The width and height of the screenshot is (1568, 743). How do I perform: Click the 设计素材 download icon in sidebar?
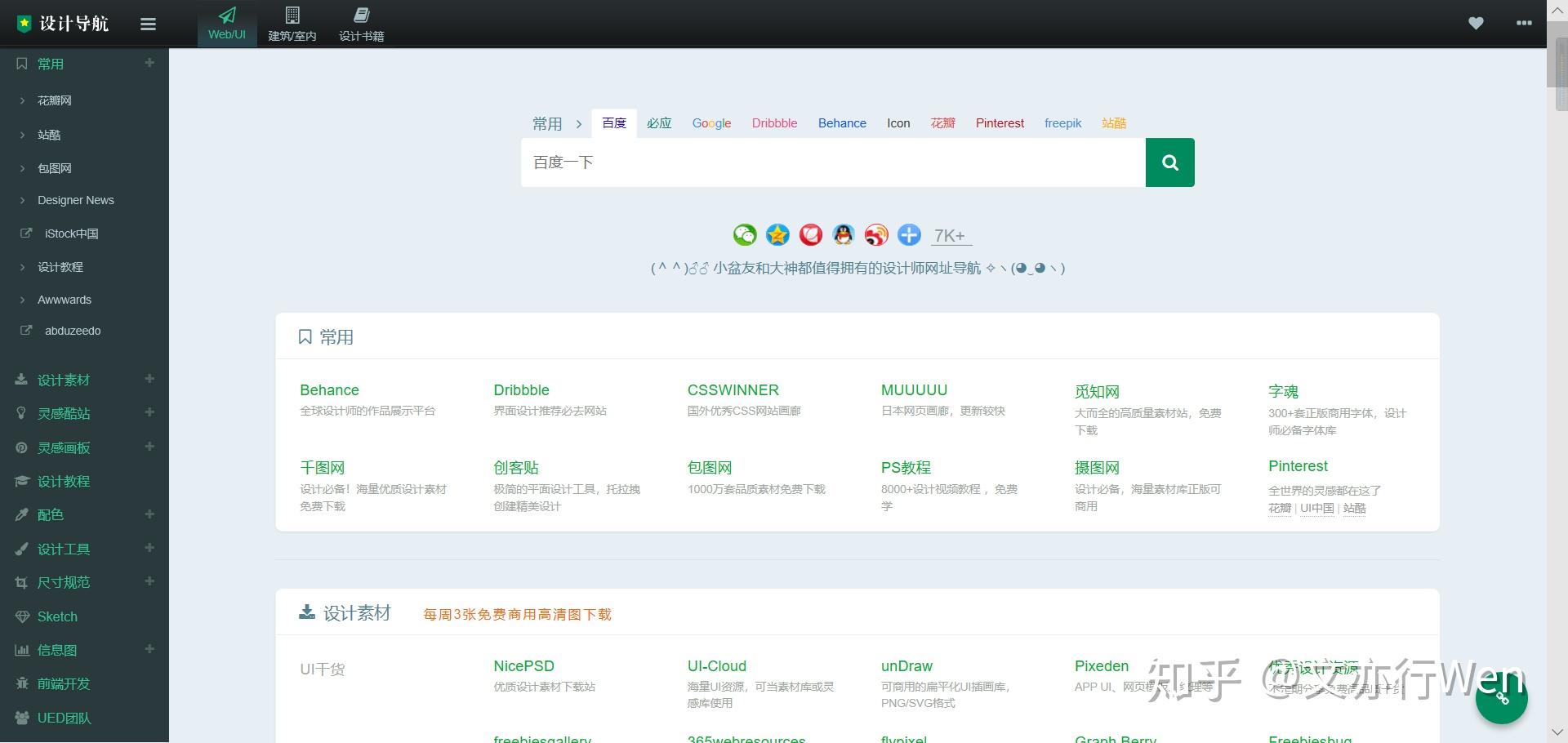(x=22, y=380)
